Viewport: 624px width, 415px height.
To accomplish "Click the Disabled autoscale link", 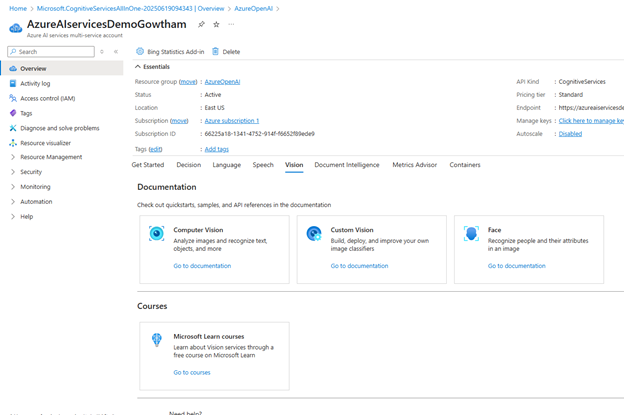I will 570,134.
